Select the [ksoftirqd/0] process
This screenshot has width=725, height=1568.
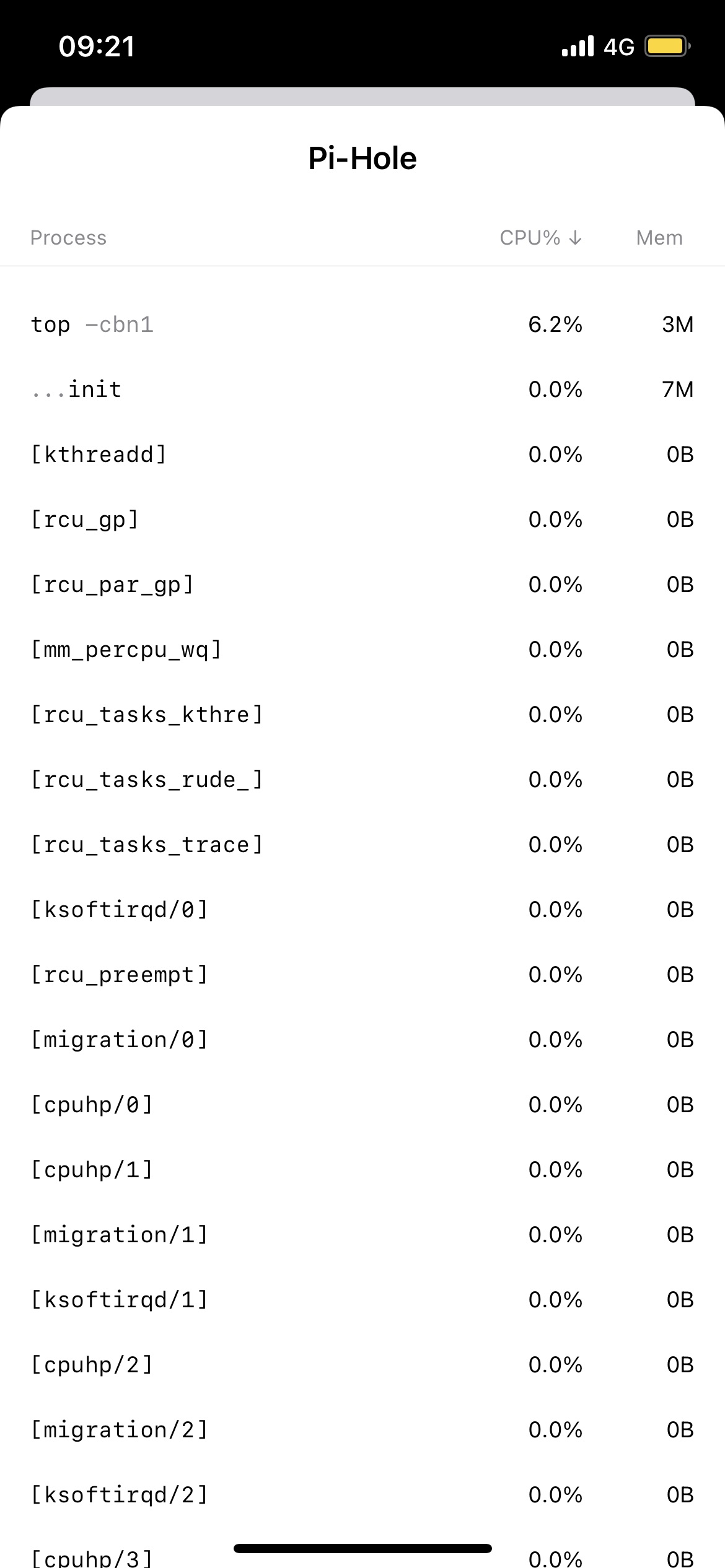point(362,910)
